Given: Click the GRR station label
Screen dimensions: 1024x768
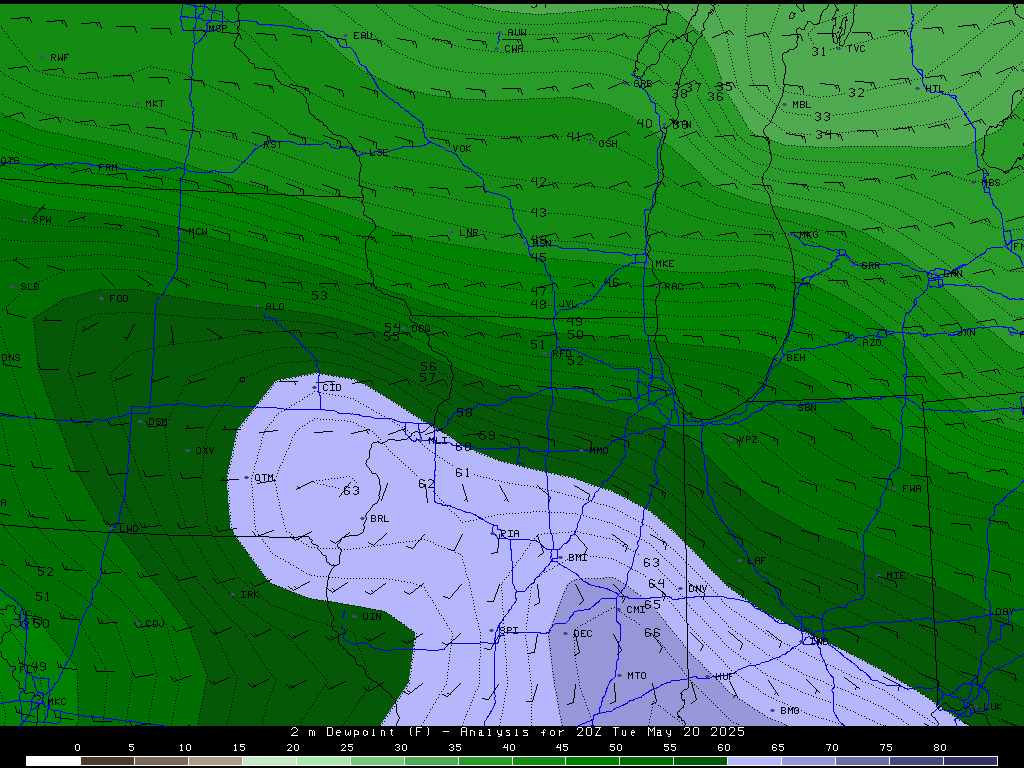Looking at the screenshot, I should (x=871, y=266).
